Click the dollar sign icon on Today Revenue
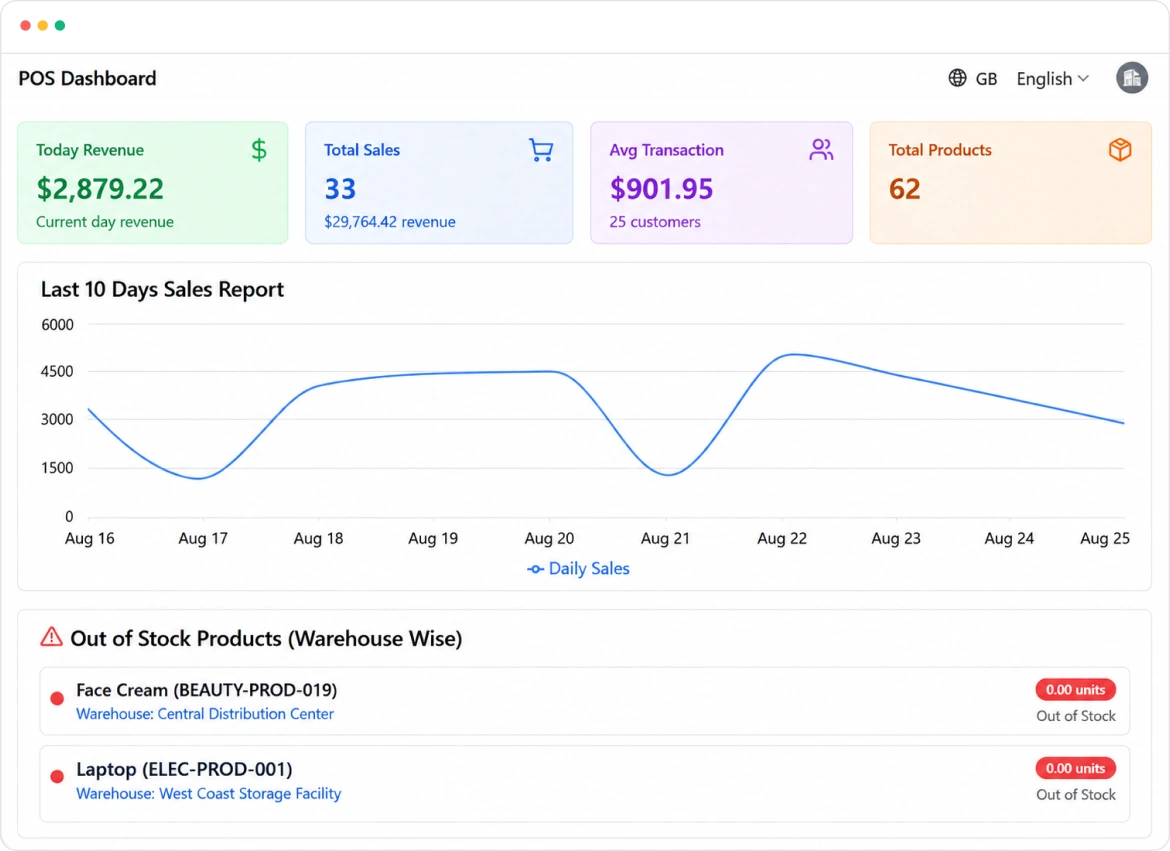 coord(259,150)
